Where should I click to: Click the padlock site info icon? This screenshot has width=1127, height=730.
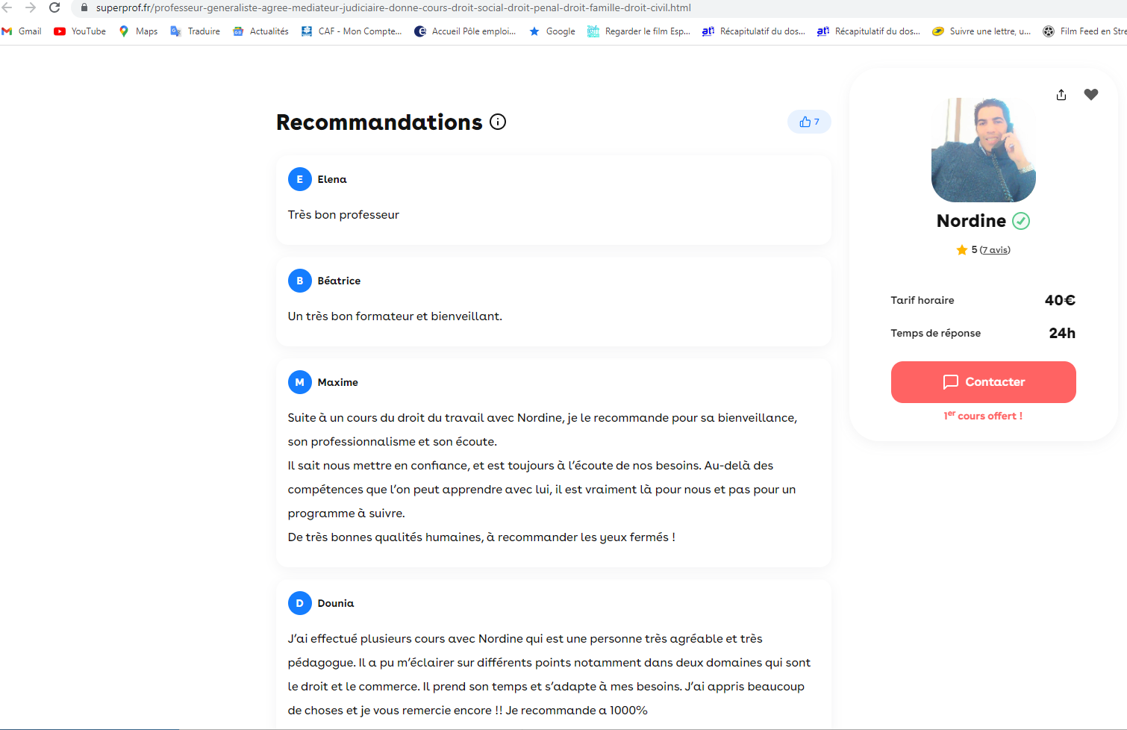(84, 8)
